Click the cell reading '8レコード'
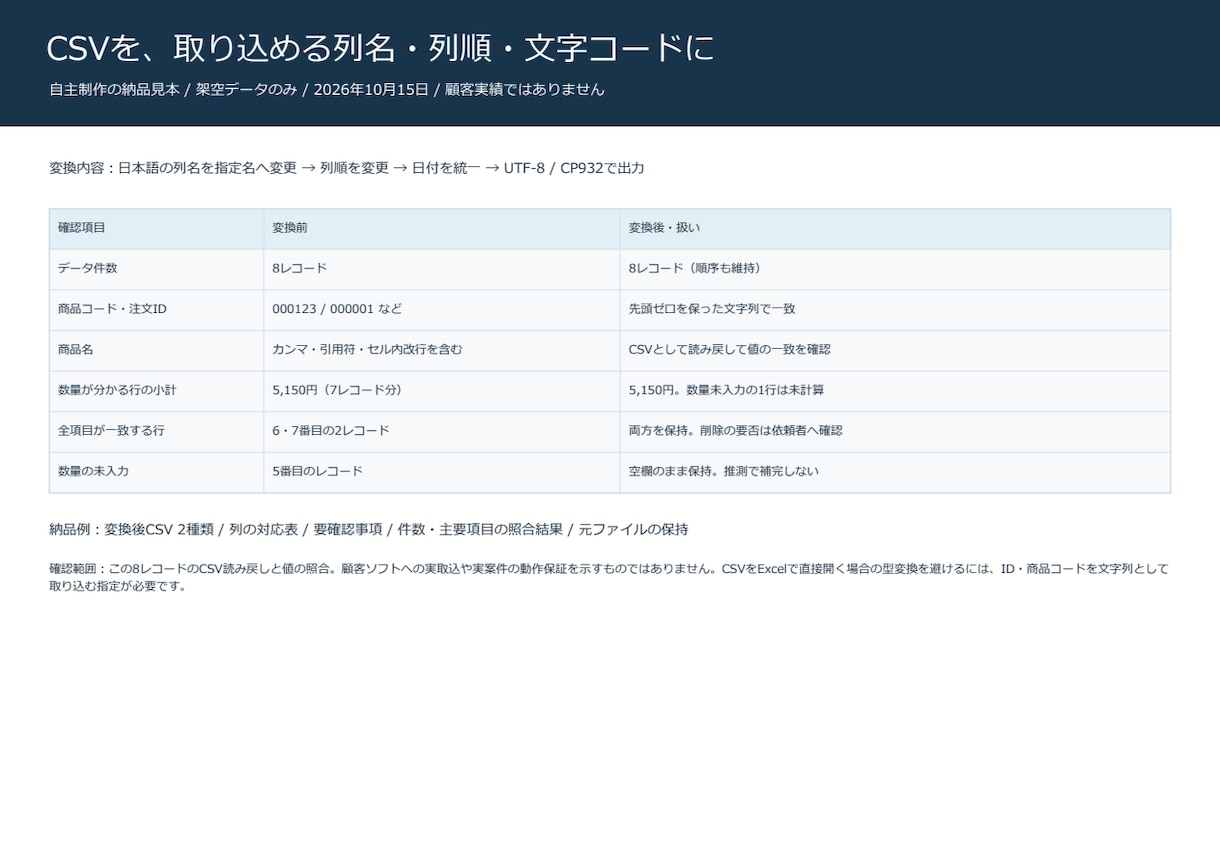1220x863 pixels. coord(442,269)
